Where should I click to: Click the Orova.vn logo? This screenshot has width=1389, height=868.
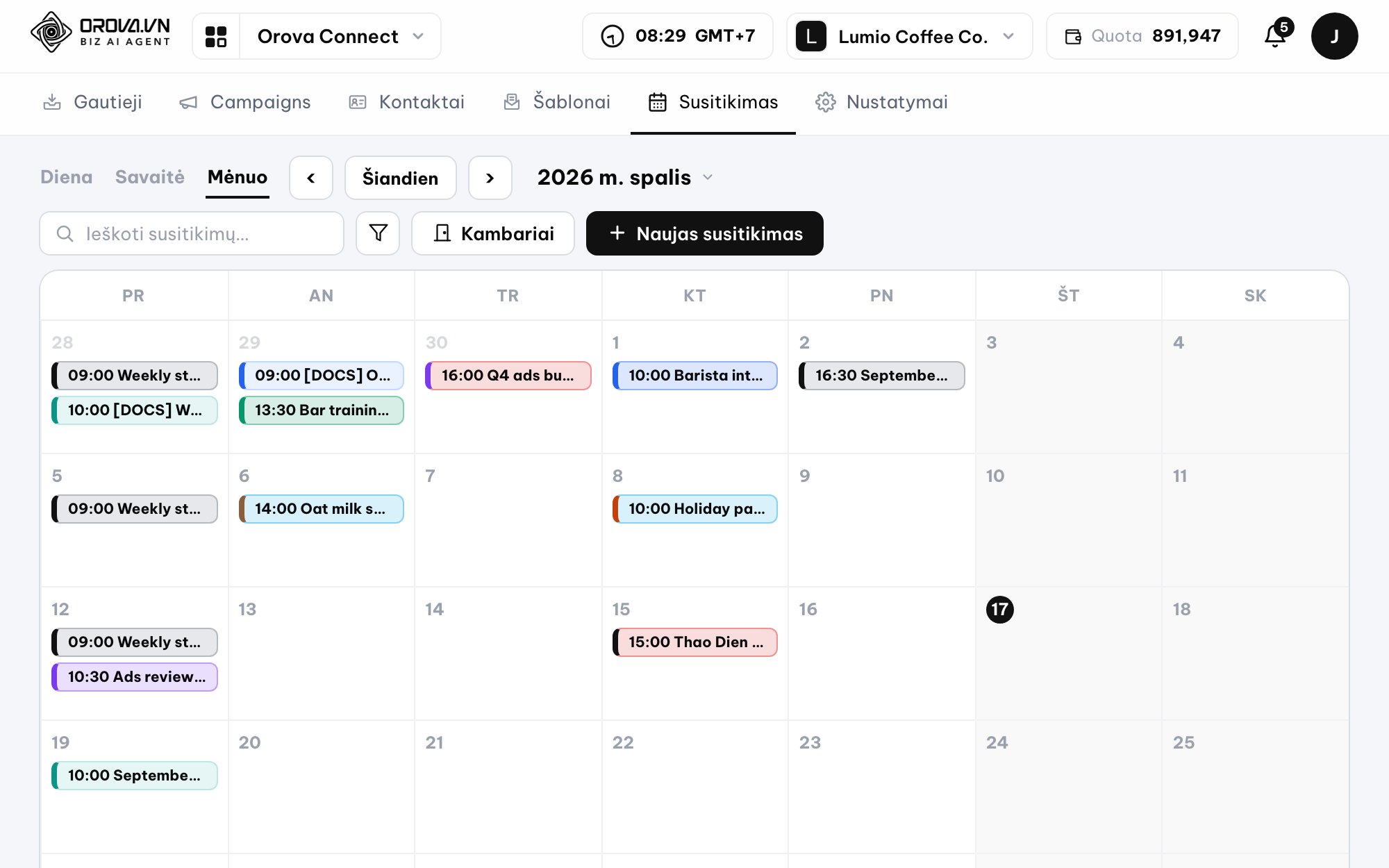tap(101, 33)
